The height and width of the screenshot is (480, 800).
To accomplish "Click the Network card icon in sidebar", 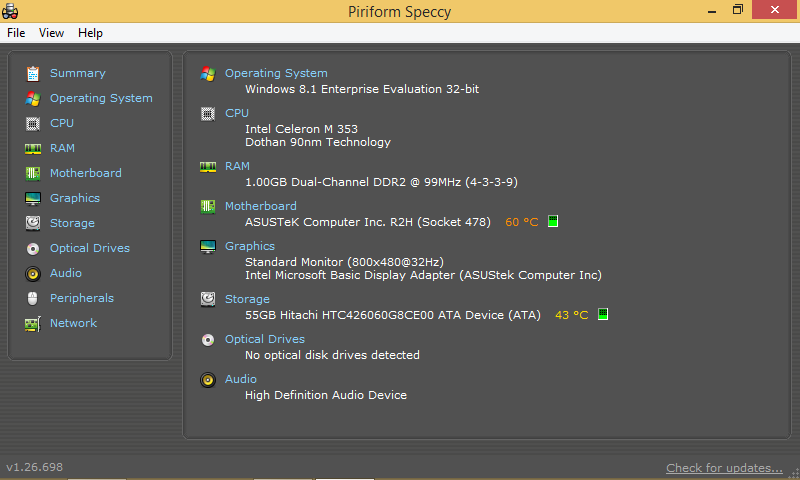I will pyautogui.click(x=33, y=323).
